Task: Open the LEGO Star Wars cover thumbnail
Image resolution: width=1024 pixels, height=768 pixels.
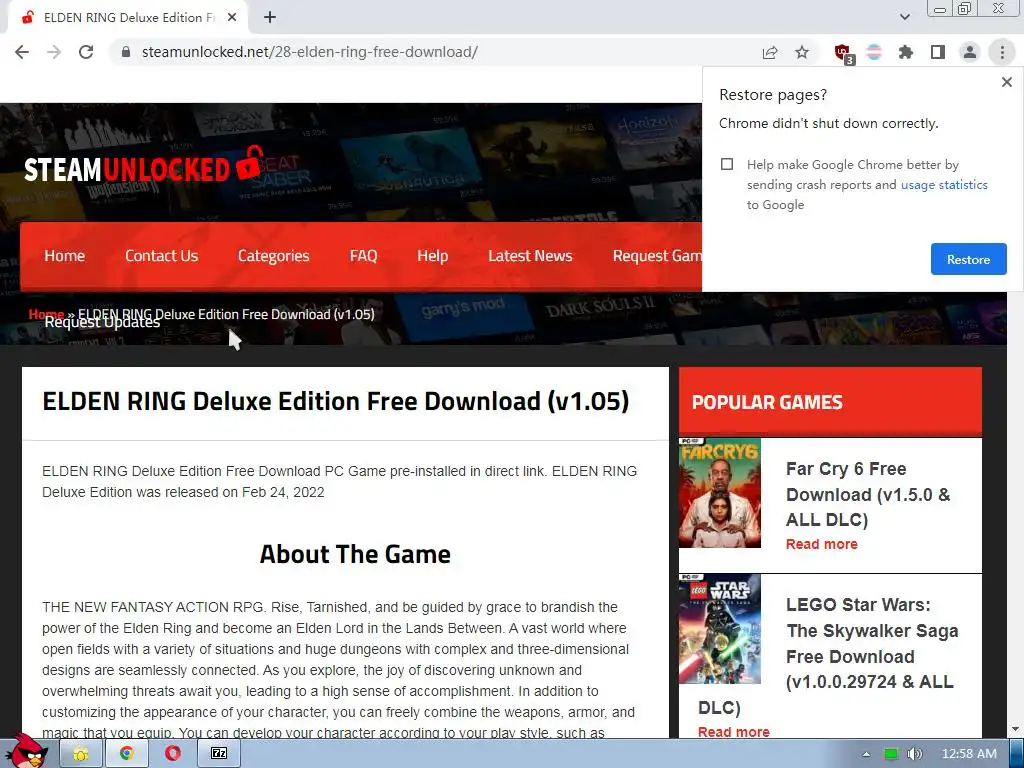Action: [x=720, y=628]
